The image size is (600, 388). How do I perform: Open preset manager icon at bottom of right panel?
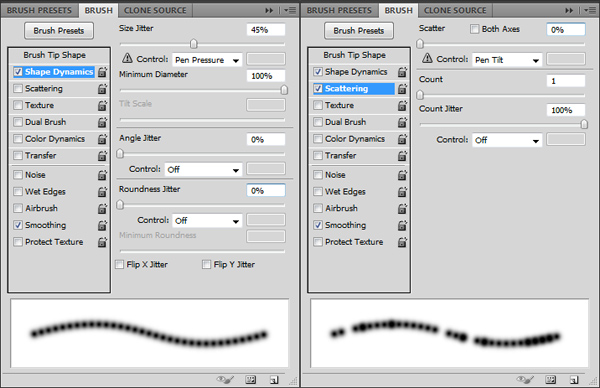pyautogui.click(x=551, y=380)
